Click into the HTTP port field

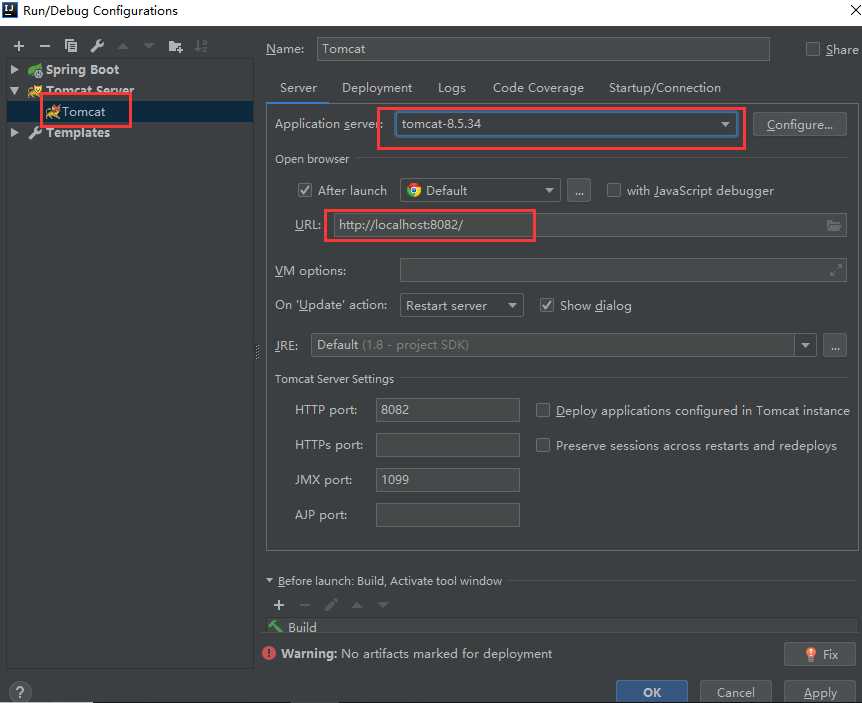447,410
